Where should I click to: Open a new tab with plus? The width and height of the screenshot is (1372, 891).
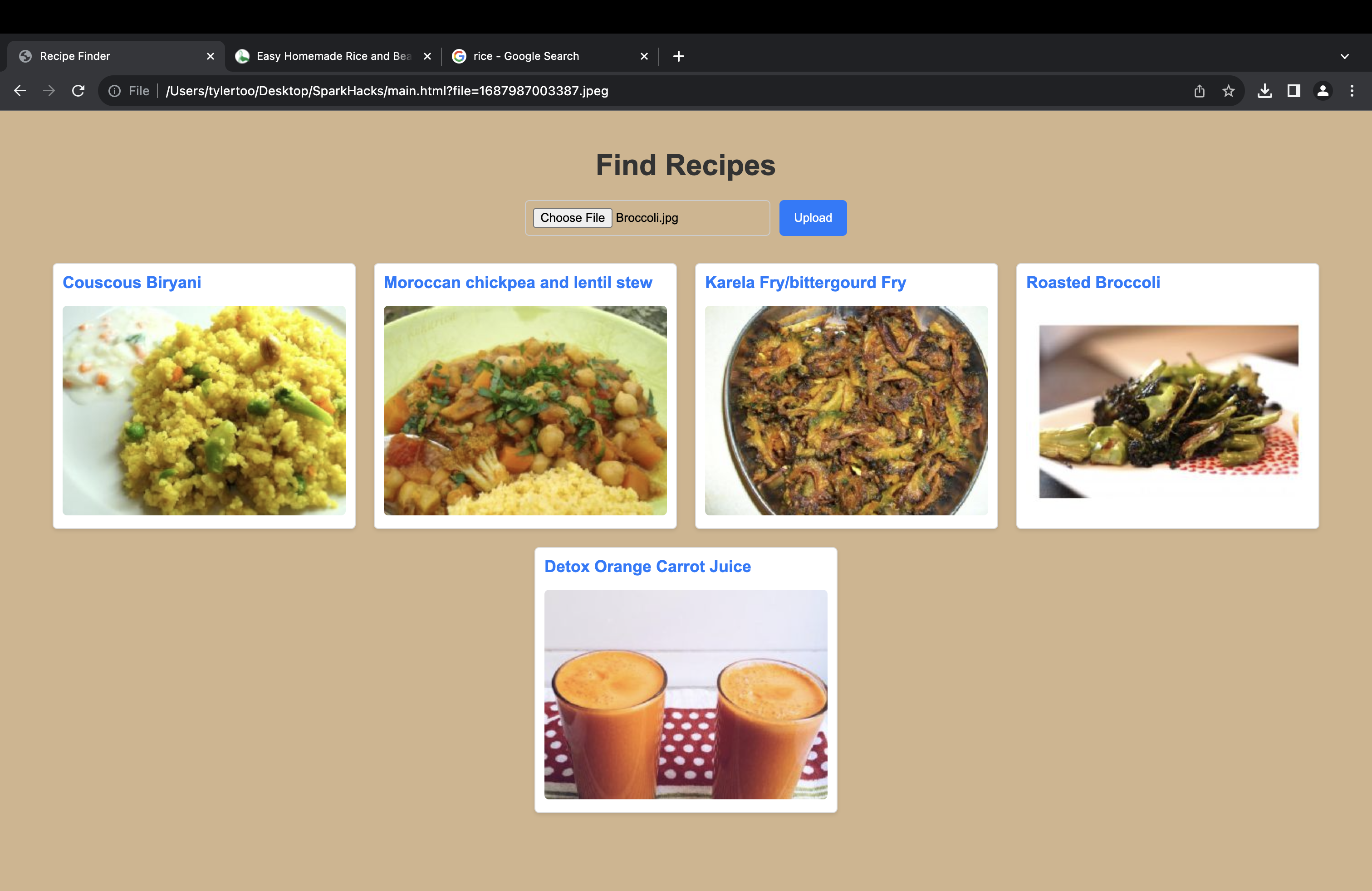pos(678,56)
